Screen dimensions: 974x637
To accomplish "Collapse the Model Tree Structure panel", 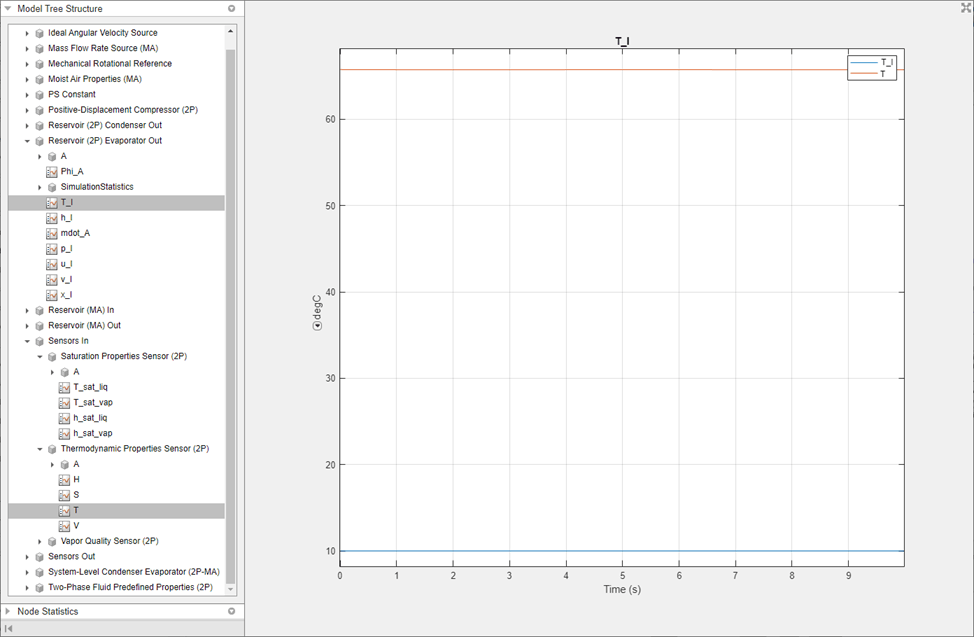I will coord(7,9).
